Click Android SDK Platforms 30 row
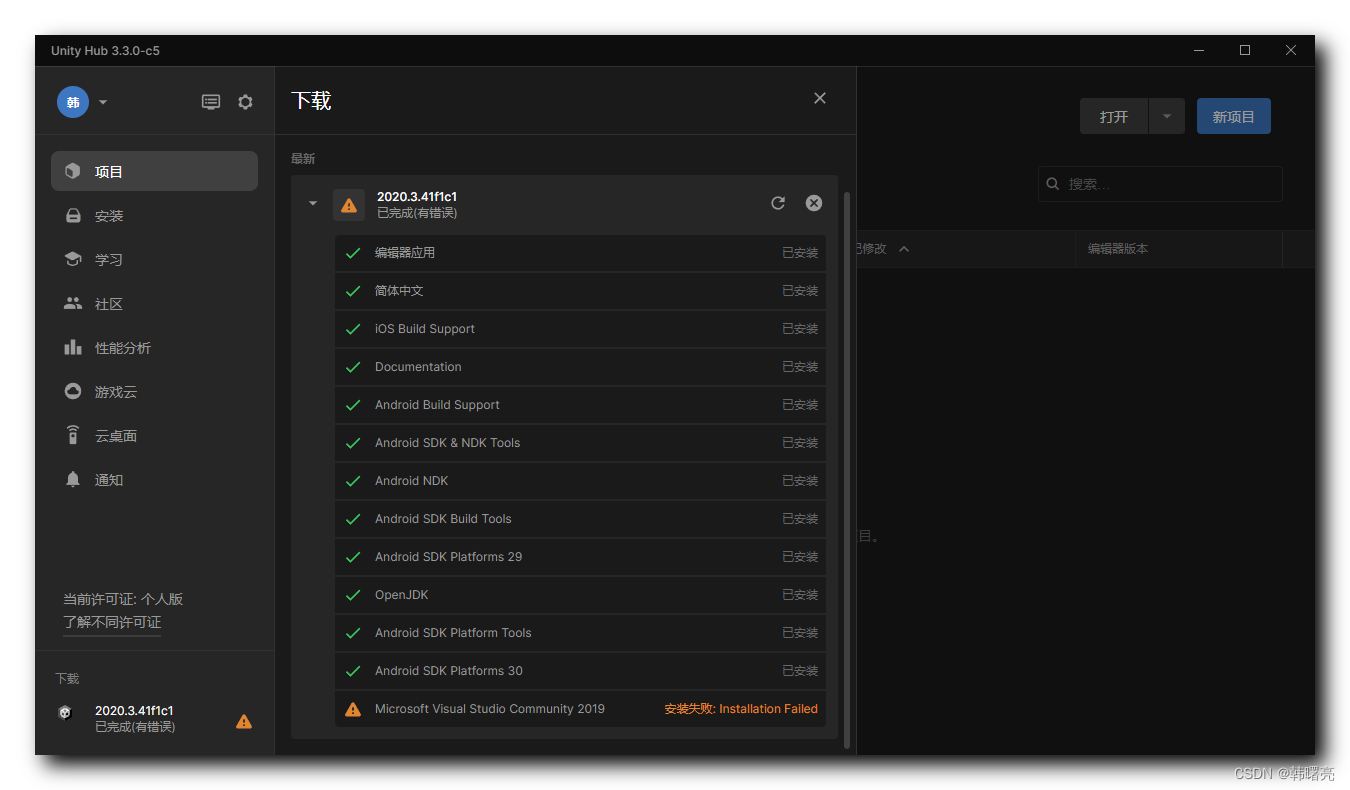Viewport: 1350px width, 790px height. (580, 671)
